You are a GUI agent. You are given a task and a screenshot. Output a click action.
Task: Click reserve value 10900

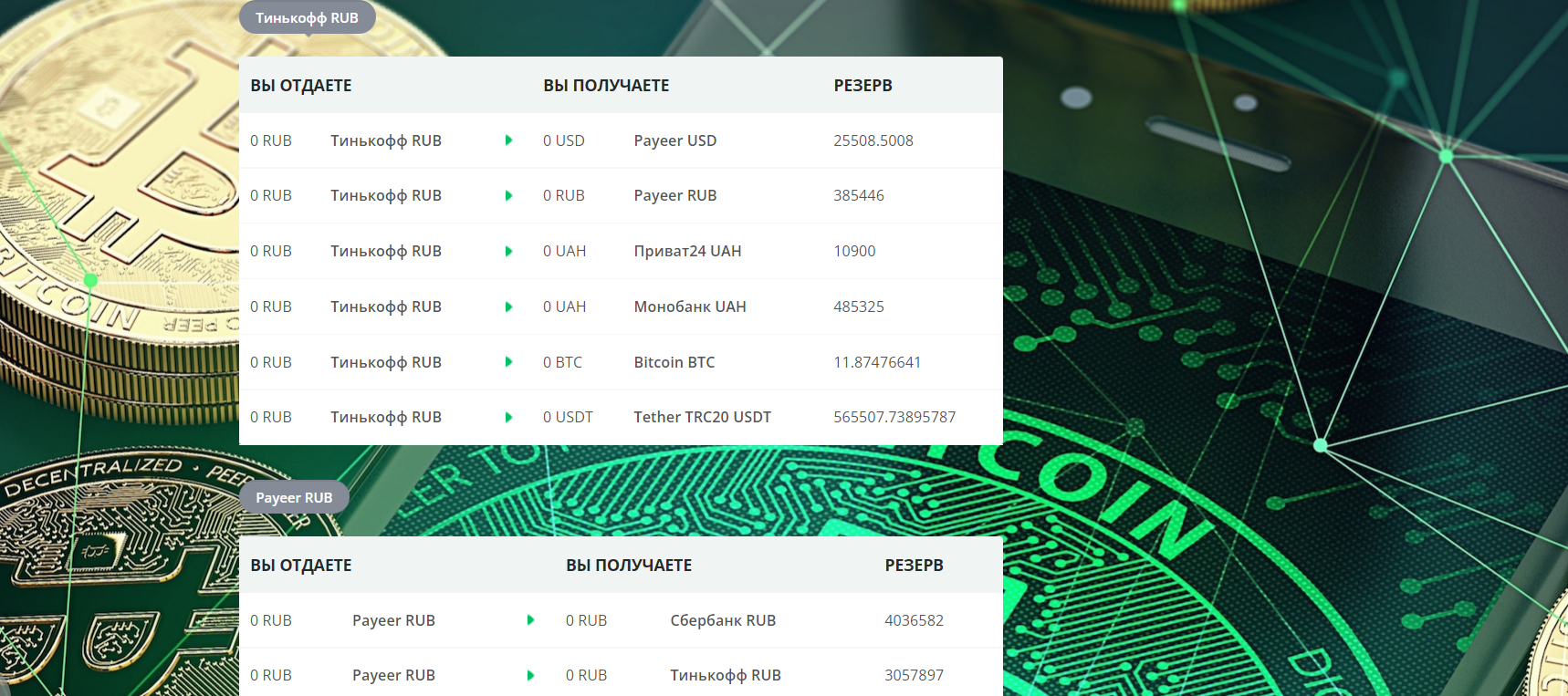point(854,251)
